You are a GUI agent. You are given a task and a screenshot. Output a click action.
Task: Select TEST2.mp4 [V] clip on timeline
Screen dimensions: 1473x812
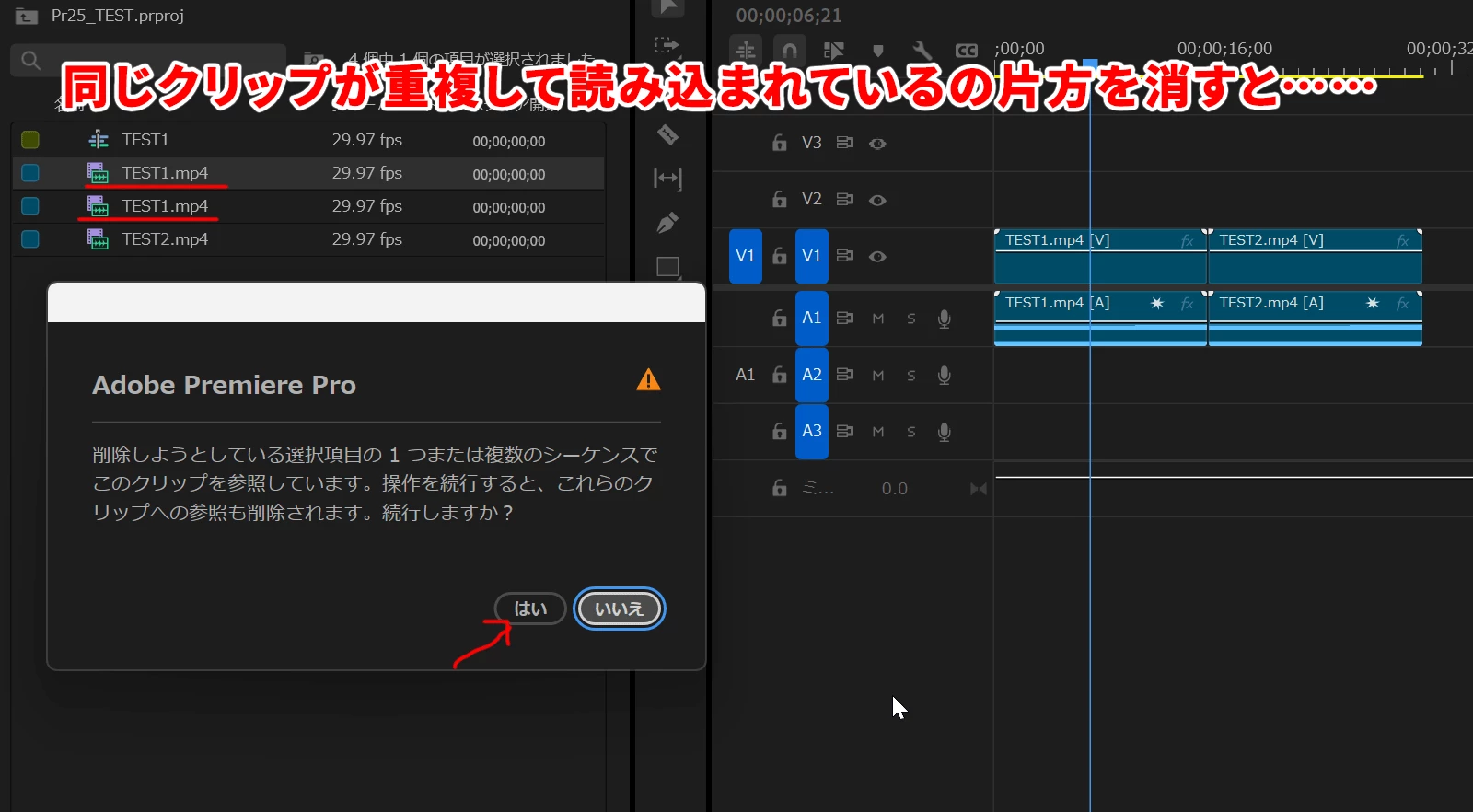1316,257
